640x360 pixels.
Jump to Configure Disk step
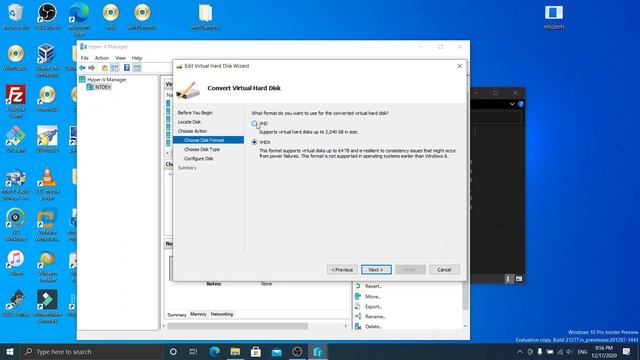(x=198, y=158)
